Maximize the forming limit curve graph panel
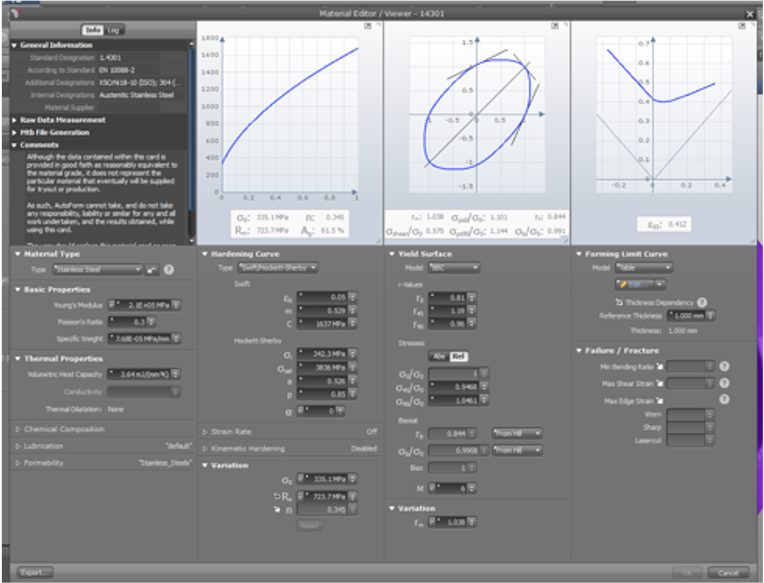This screenshot has width=764, height=583. point(742,26)
